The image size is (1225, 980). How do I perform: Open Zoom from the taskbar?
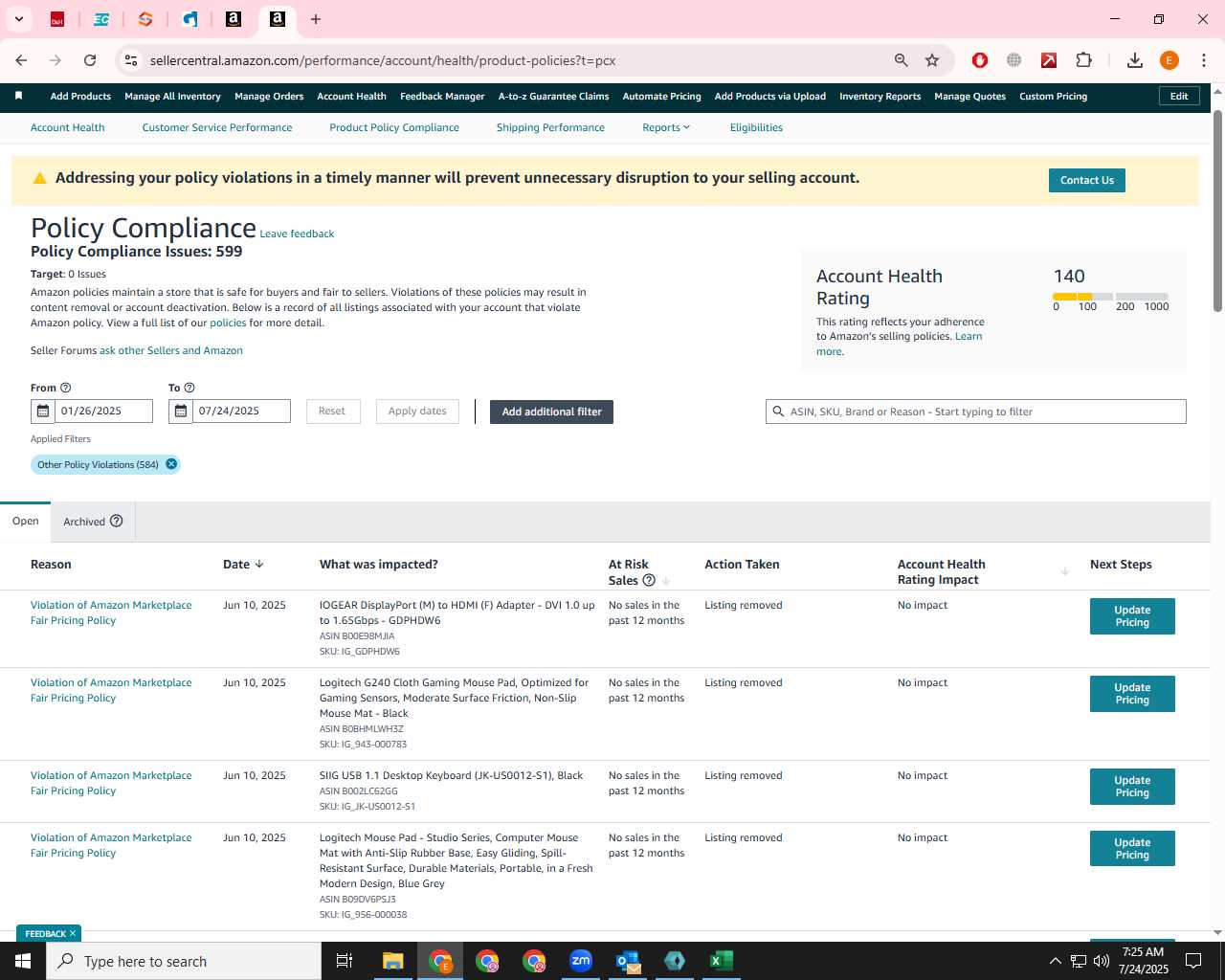click(580, 961)
